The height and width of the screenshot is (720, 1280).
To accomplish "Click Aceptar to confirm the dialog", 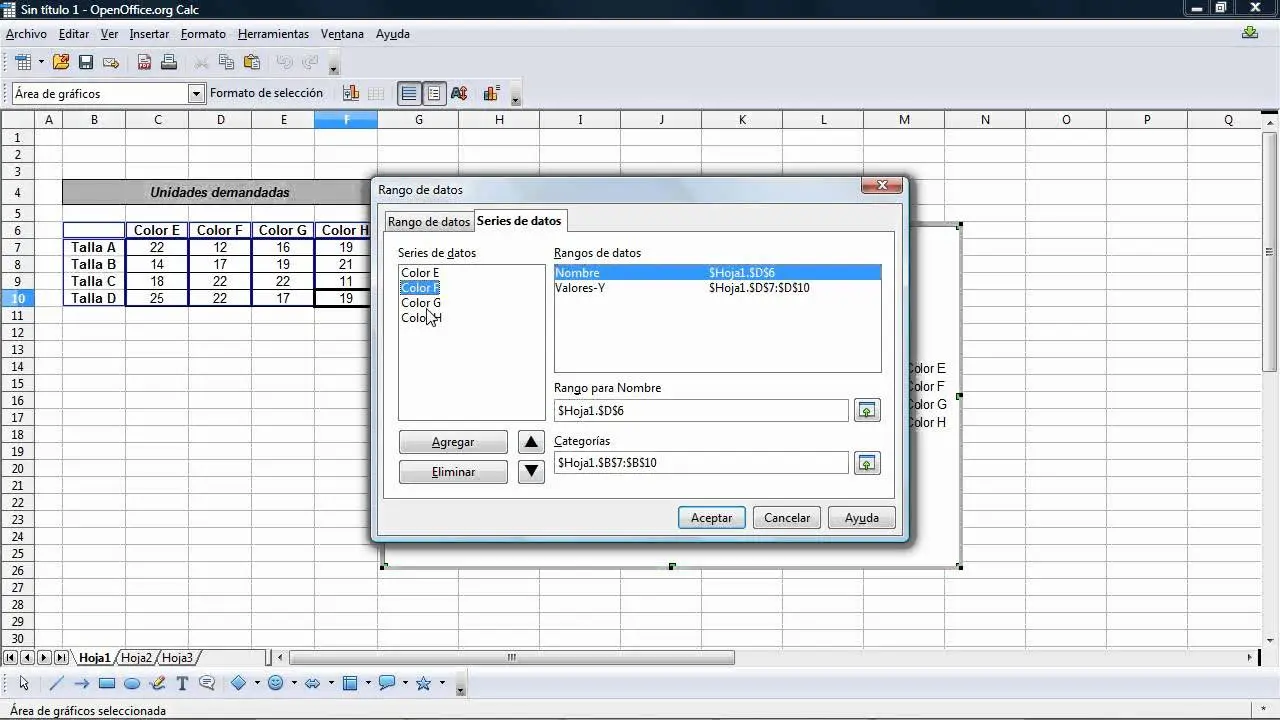I will (x=712, y=517).
